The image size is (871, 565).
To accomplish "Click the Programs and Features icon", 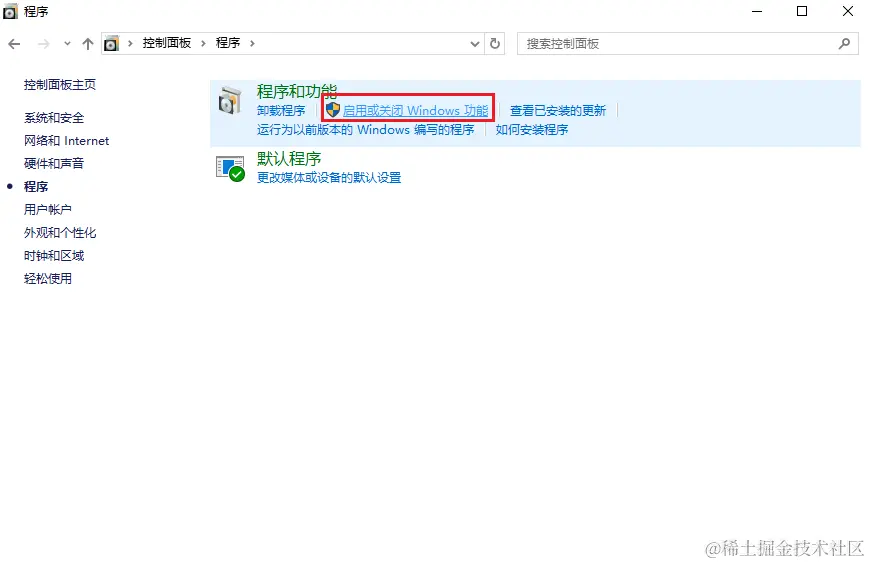I will point(229,101).
